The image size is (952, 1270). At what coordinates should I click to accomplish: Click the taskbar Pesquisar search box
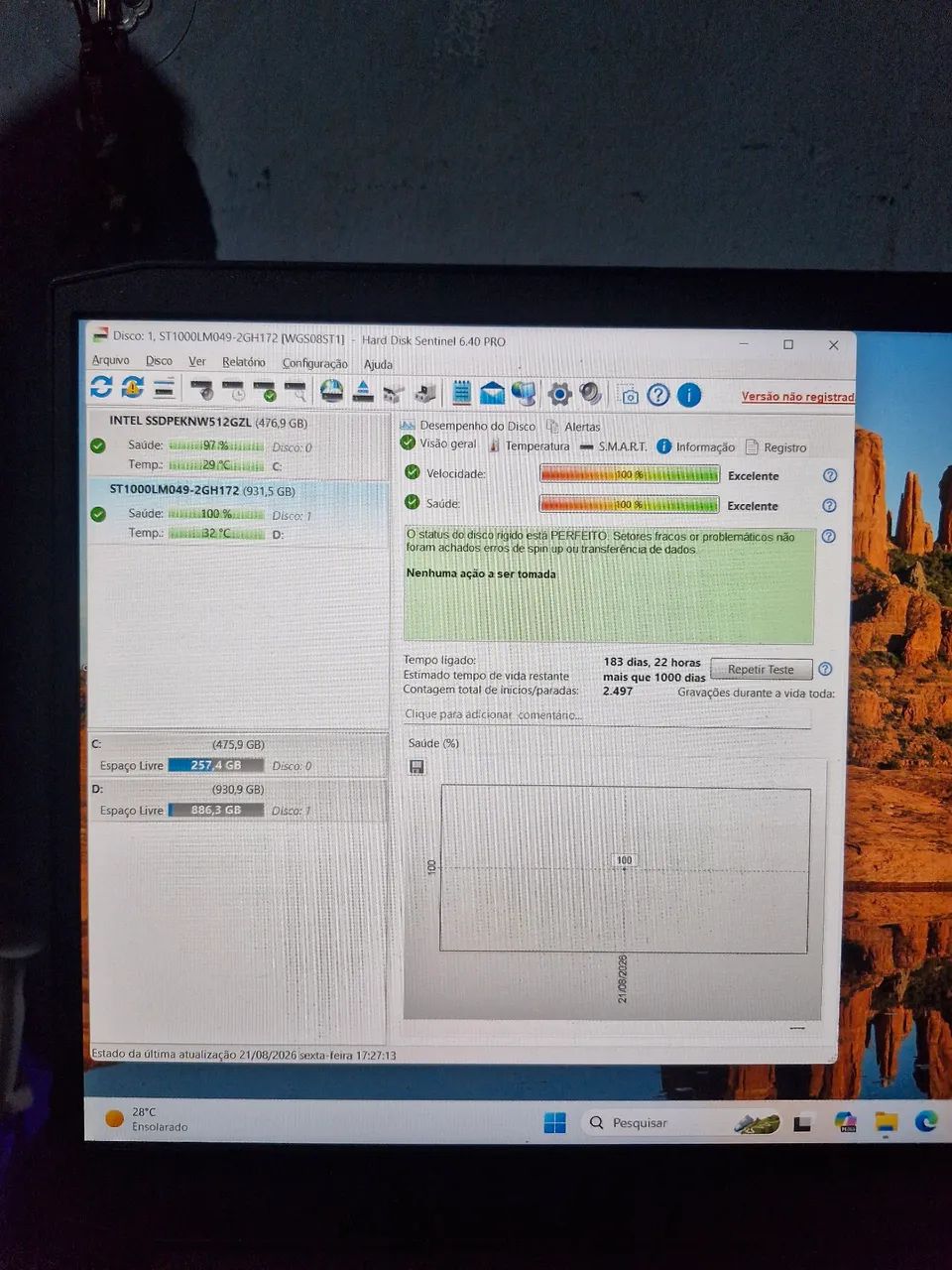click(681, 1122)
